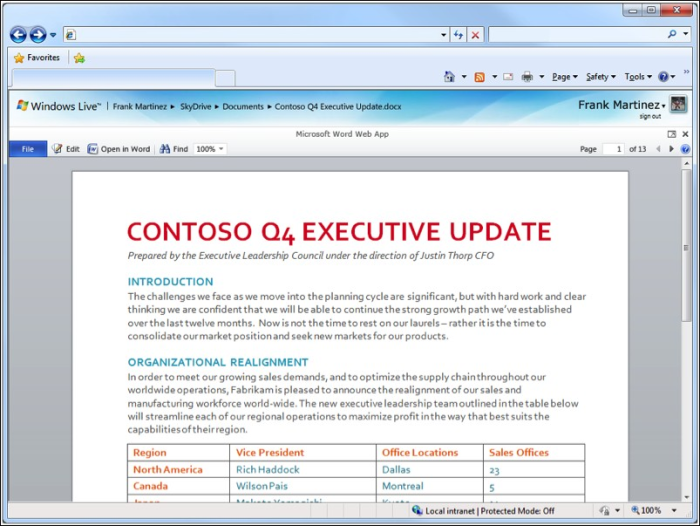Click the RSS feeds icon
Screen dimensions: 700x526
click(479, 77)
